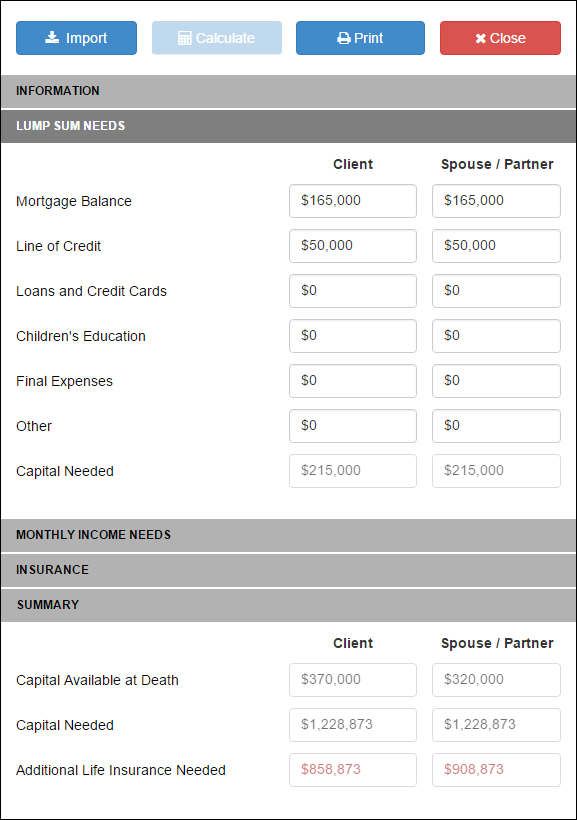
Task: Select the Spouse Mortgage Balance field
Action: [x=496, y=201]
